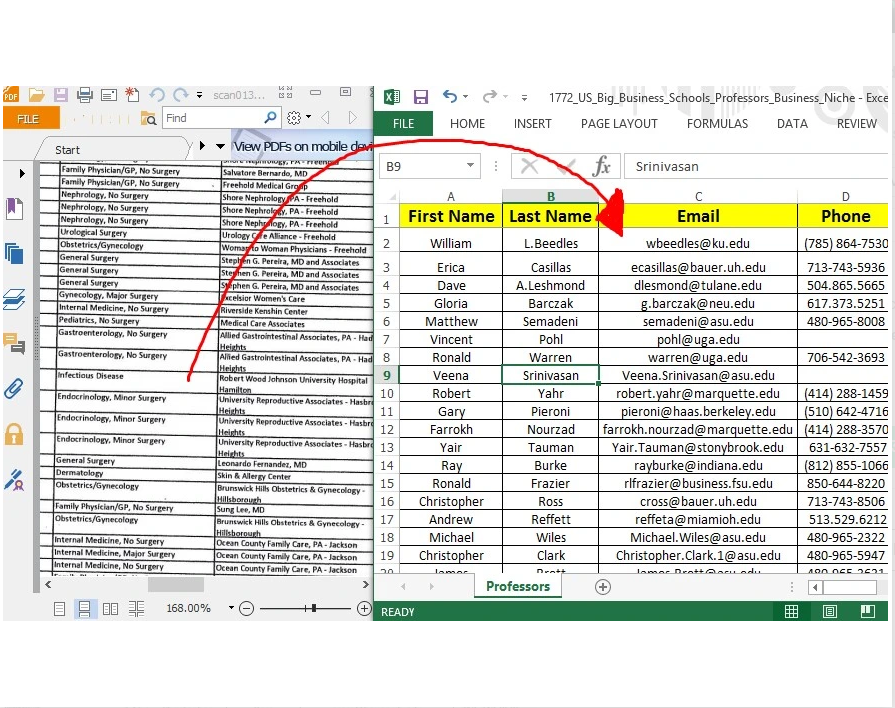This screenshot has width=895, height=708.
Task: Select the Professors sheet tab
Action: pos(518,586)
